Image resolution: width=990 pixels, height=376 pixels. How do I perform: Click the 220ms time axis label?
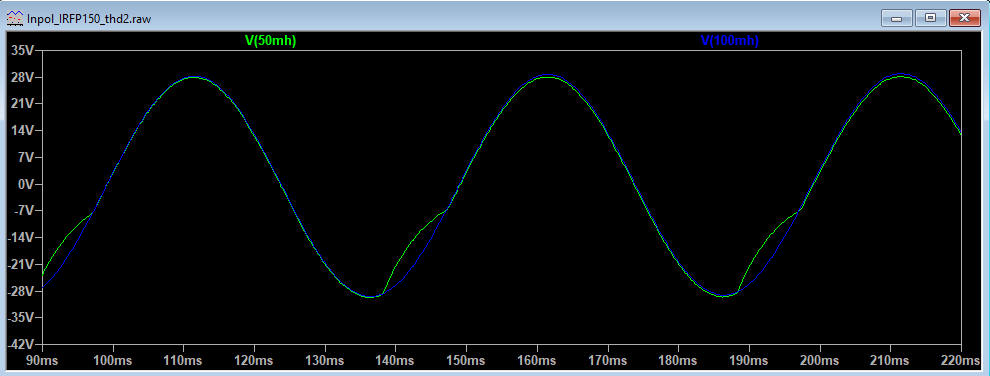[x=960, y=360]
